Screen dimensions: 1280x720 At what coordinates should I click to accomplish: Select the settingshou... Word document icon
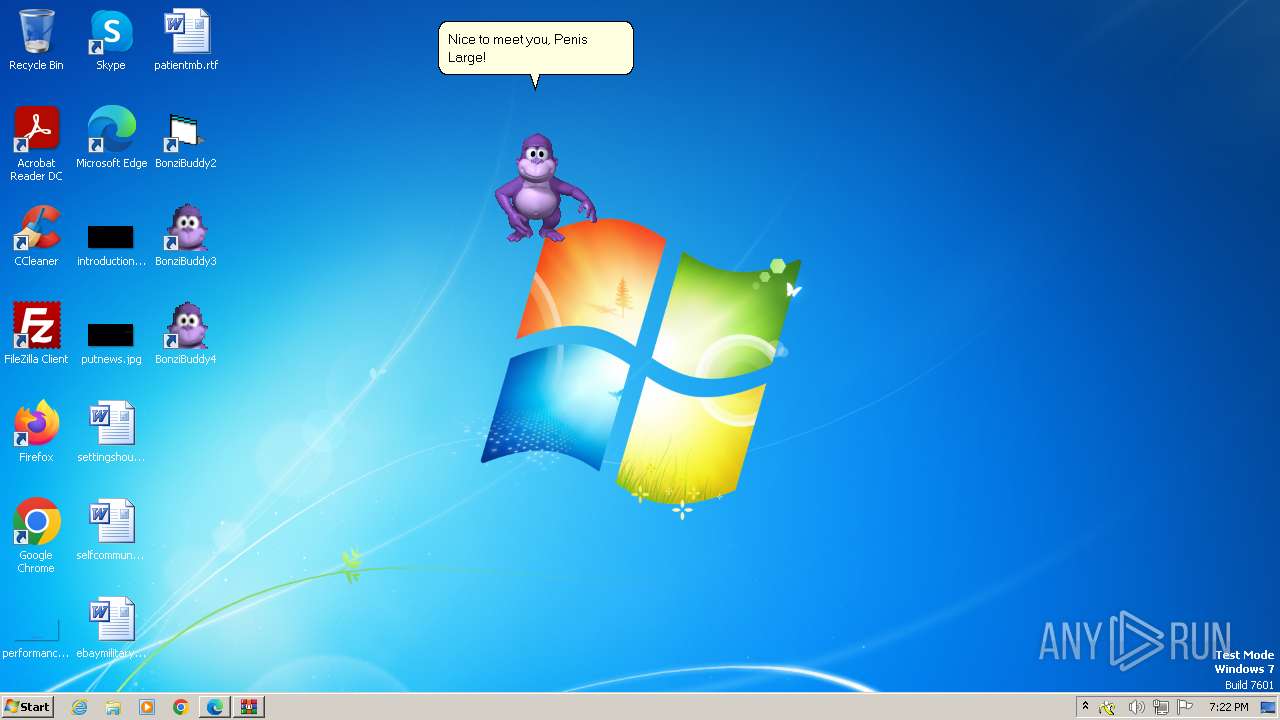tap(111, 432)
